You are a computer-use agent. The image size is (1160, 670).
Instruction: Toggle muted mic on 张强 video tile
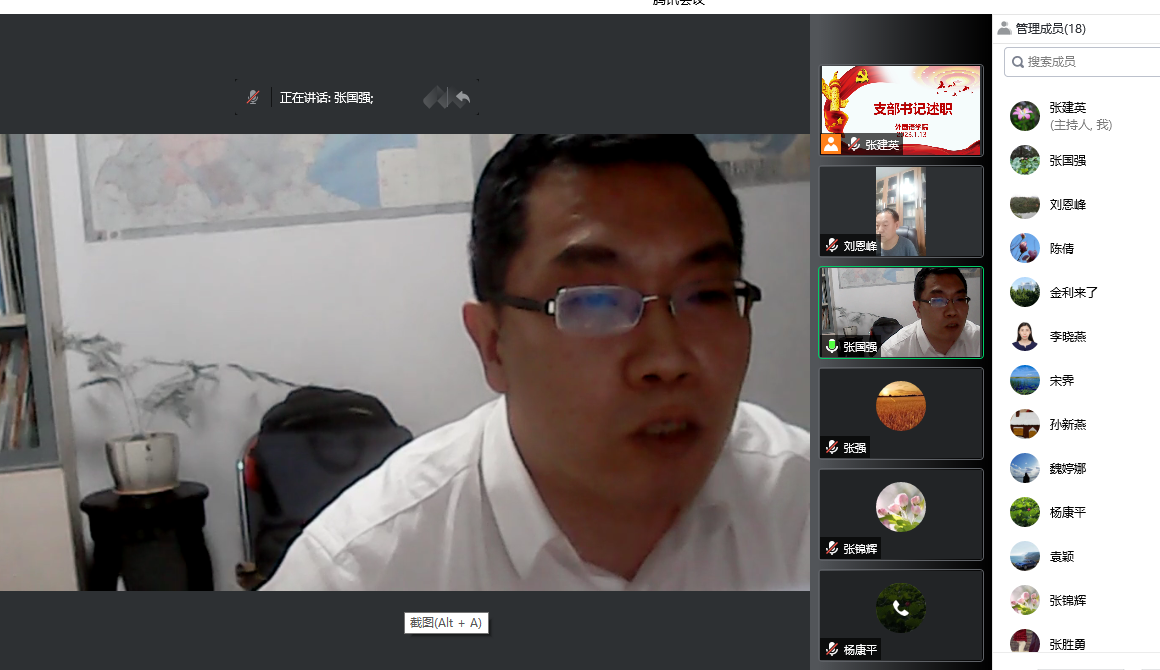[832, 447]
